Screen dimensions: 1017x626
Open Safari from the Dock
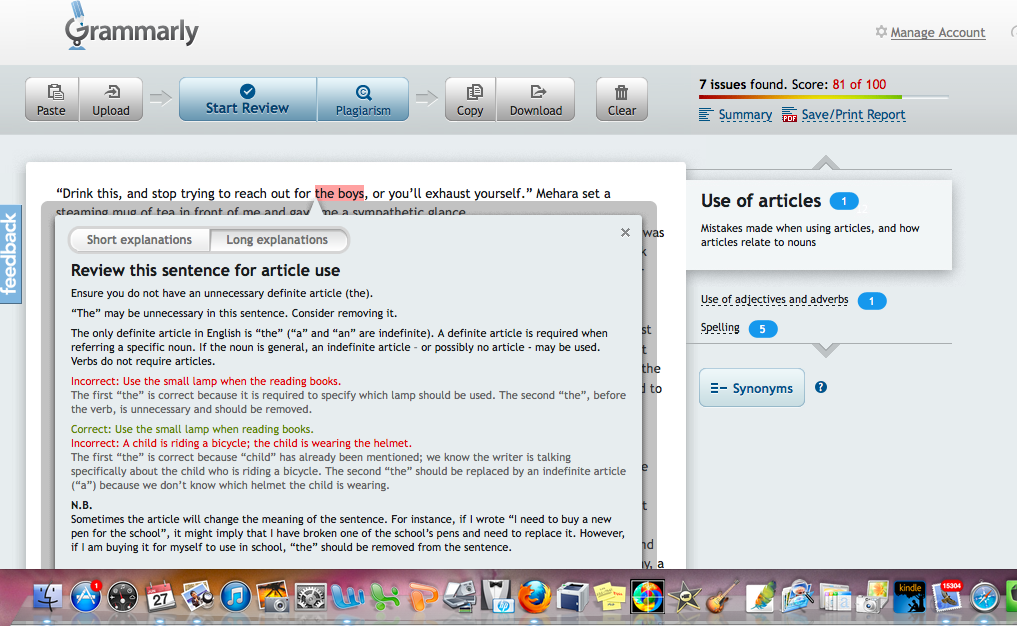[x=985, y=597]
